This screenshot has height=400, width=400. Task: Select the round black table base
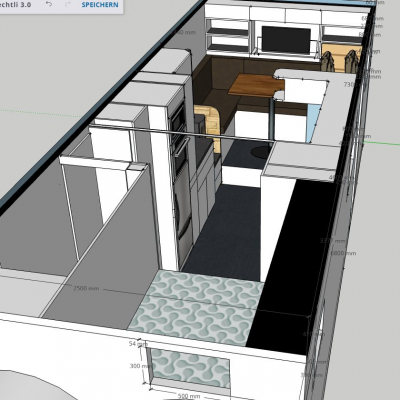pos(262,152)
